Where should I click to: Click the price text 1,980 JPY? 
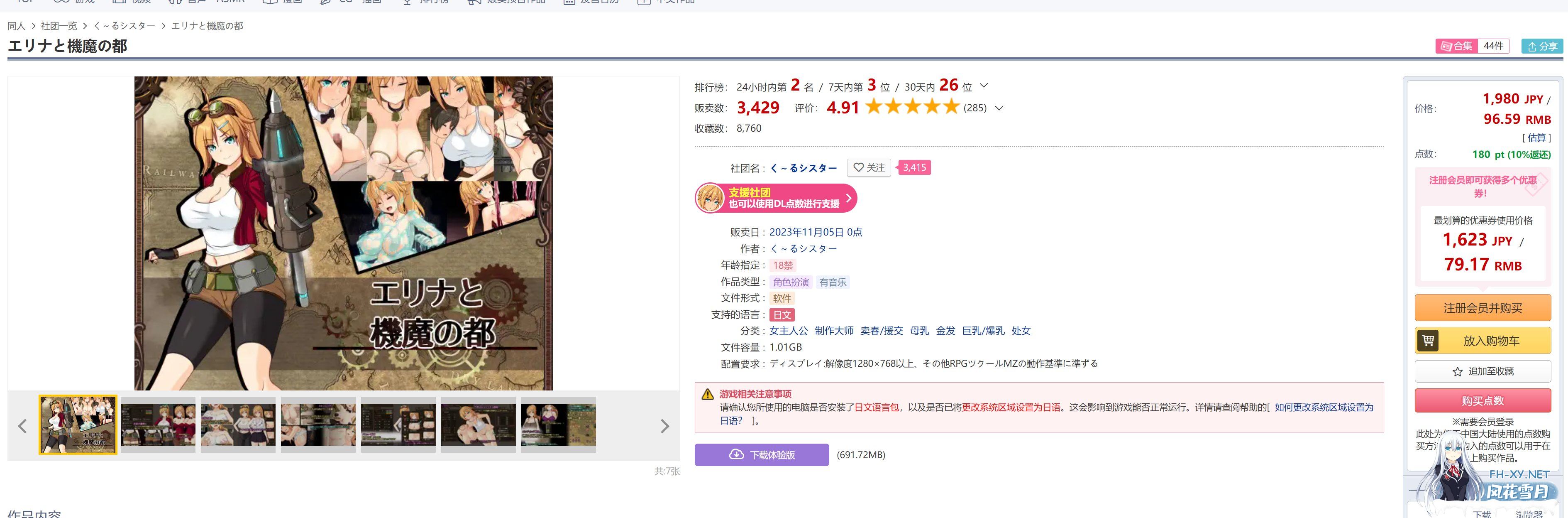tap(1513, 99)
